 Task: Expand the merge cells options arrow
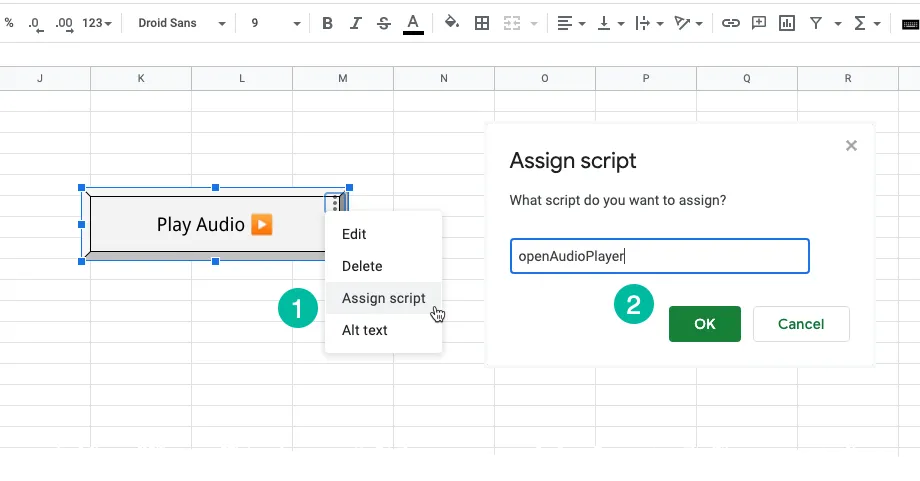coord(534,23)
